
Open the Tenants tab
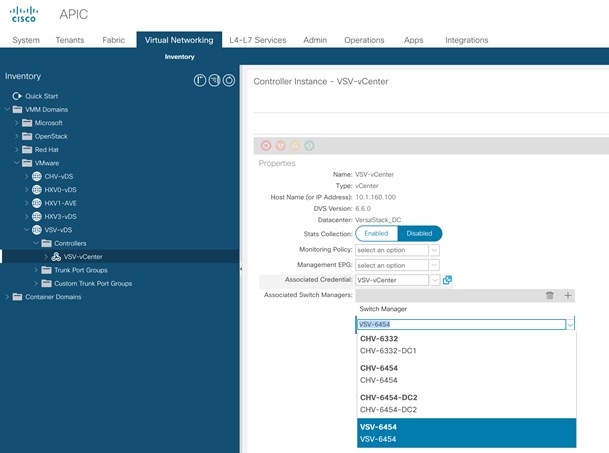(70, 40)
